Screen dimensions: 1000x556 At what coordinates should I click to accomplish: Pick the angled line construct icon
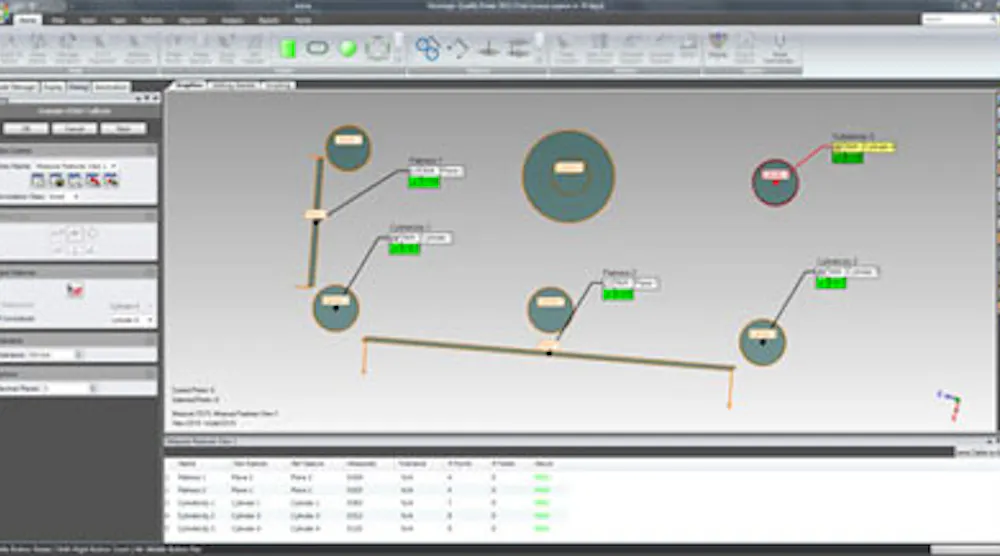click(x=458, y=48)
